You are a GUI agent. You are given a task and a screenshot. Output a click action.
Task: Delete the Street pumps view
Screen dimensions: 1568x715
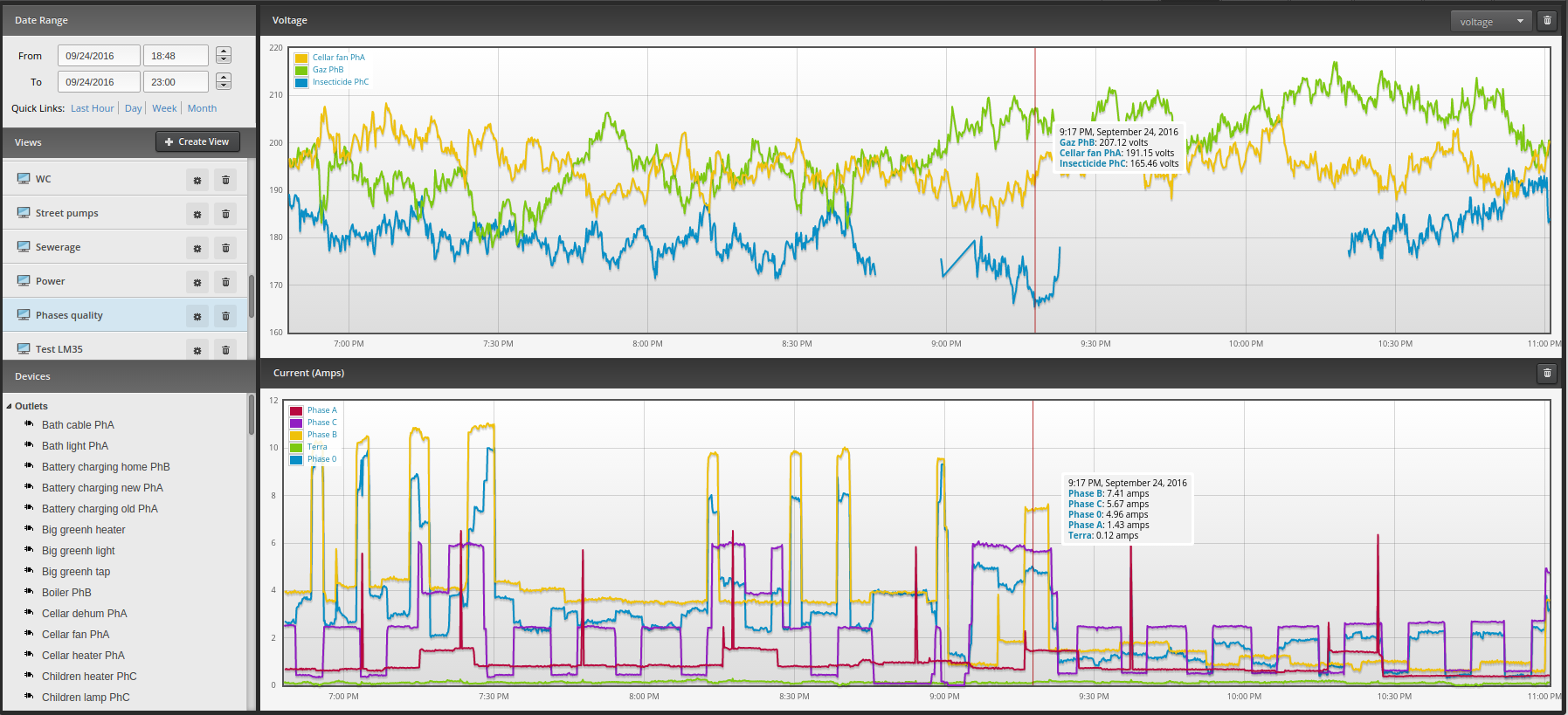[x=225, y=214]
